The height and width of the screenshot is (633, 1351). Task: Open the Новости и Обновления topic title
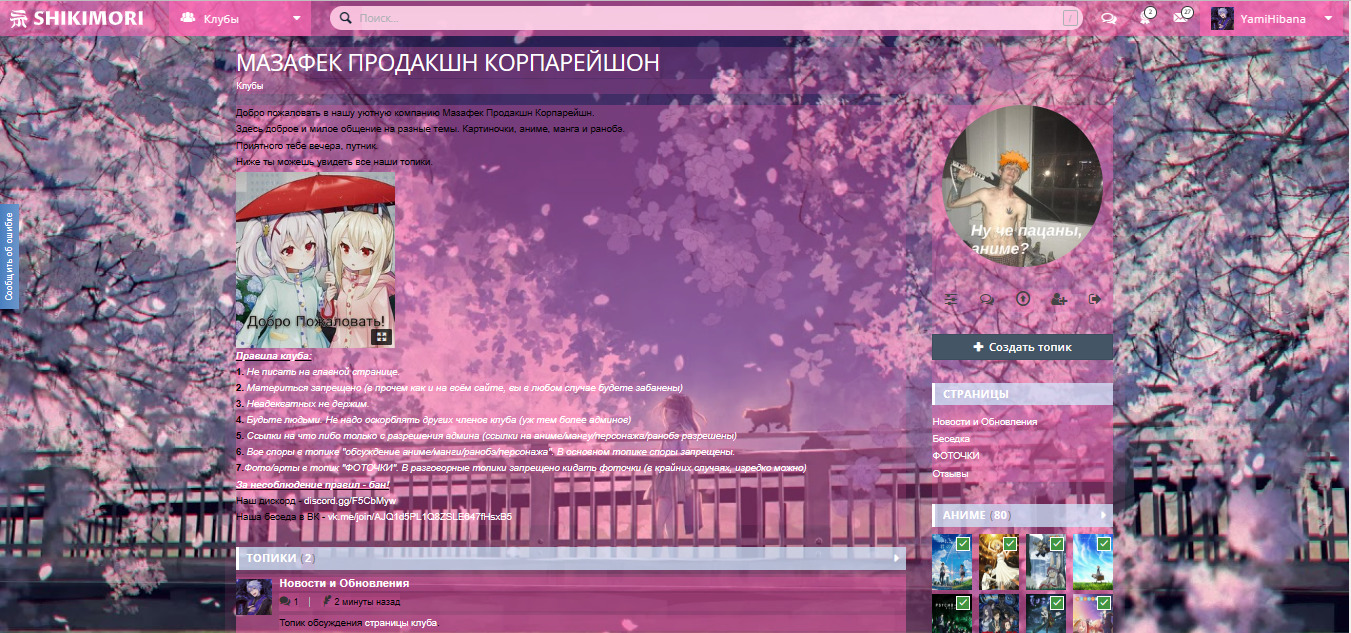(344, 583)
